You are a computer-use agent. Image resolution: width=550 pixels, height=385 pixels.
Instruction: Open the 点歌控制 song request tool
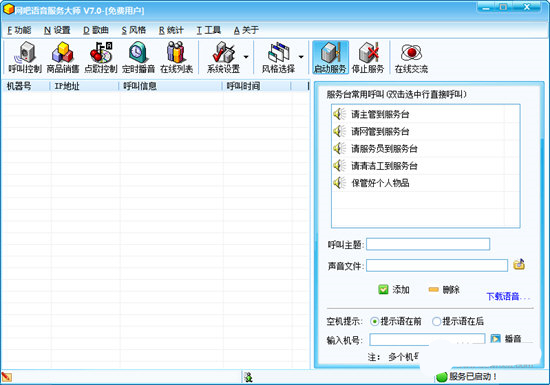pos(101,58)
